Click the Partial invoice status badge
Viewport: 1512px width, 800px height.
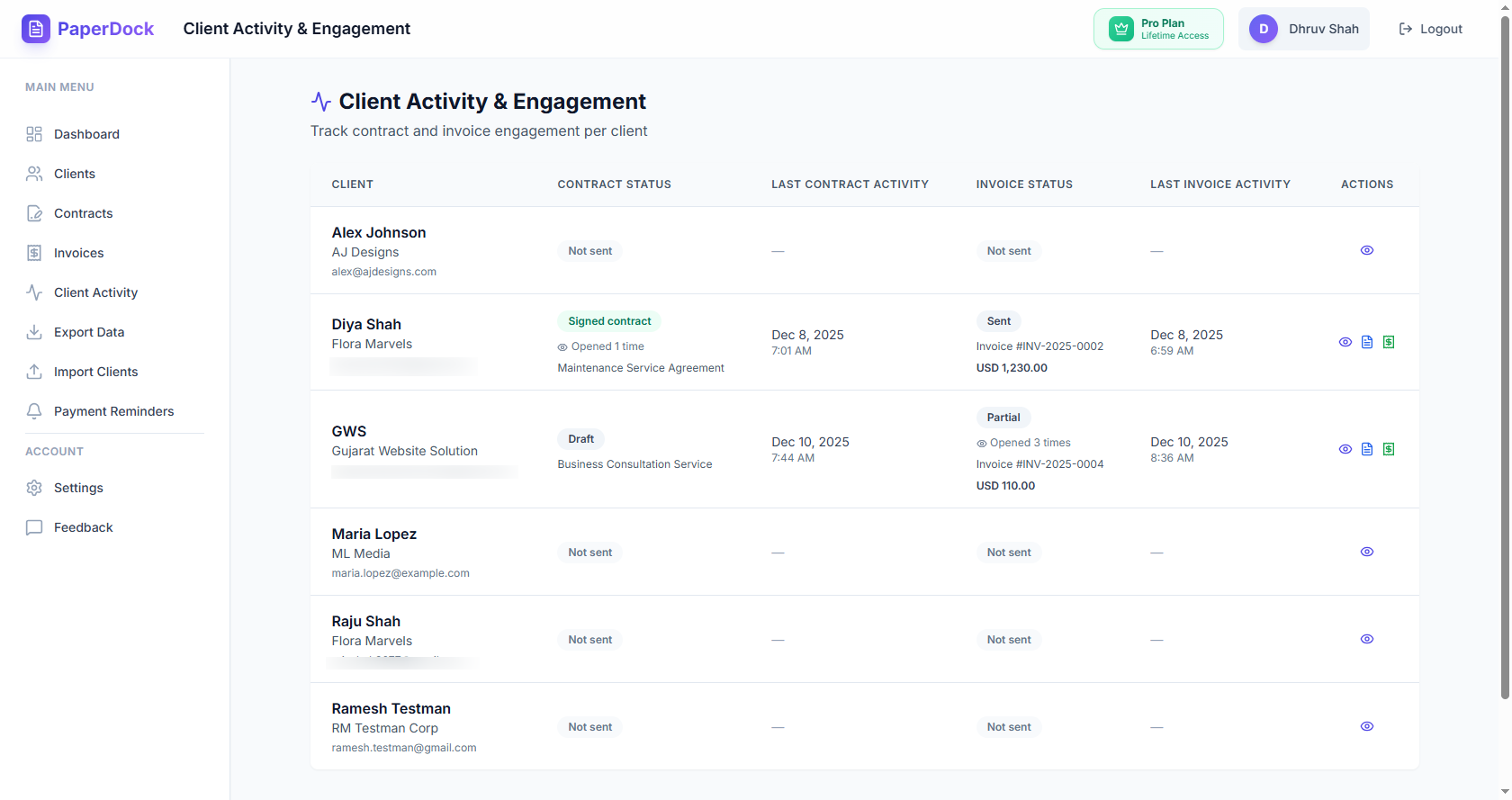pos(1003,418)
